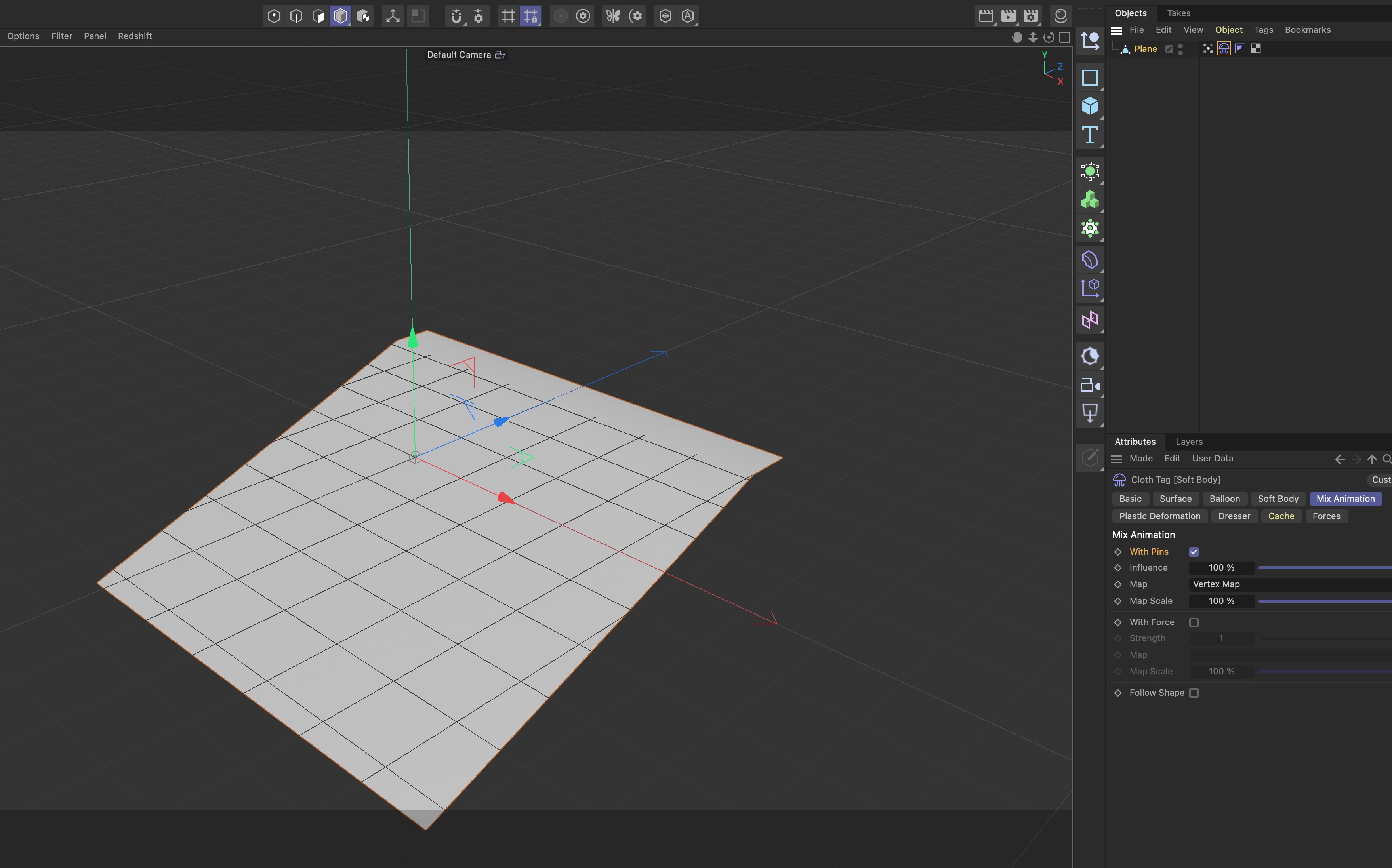Open Edit Render Settings clapperboard icon

1031,16
